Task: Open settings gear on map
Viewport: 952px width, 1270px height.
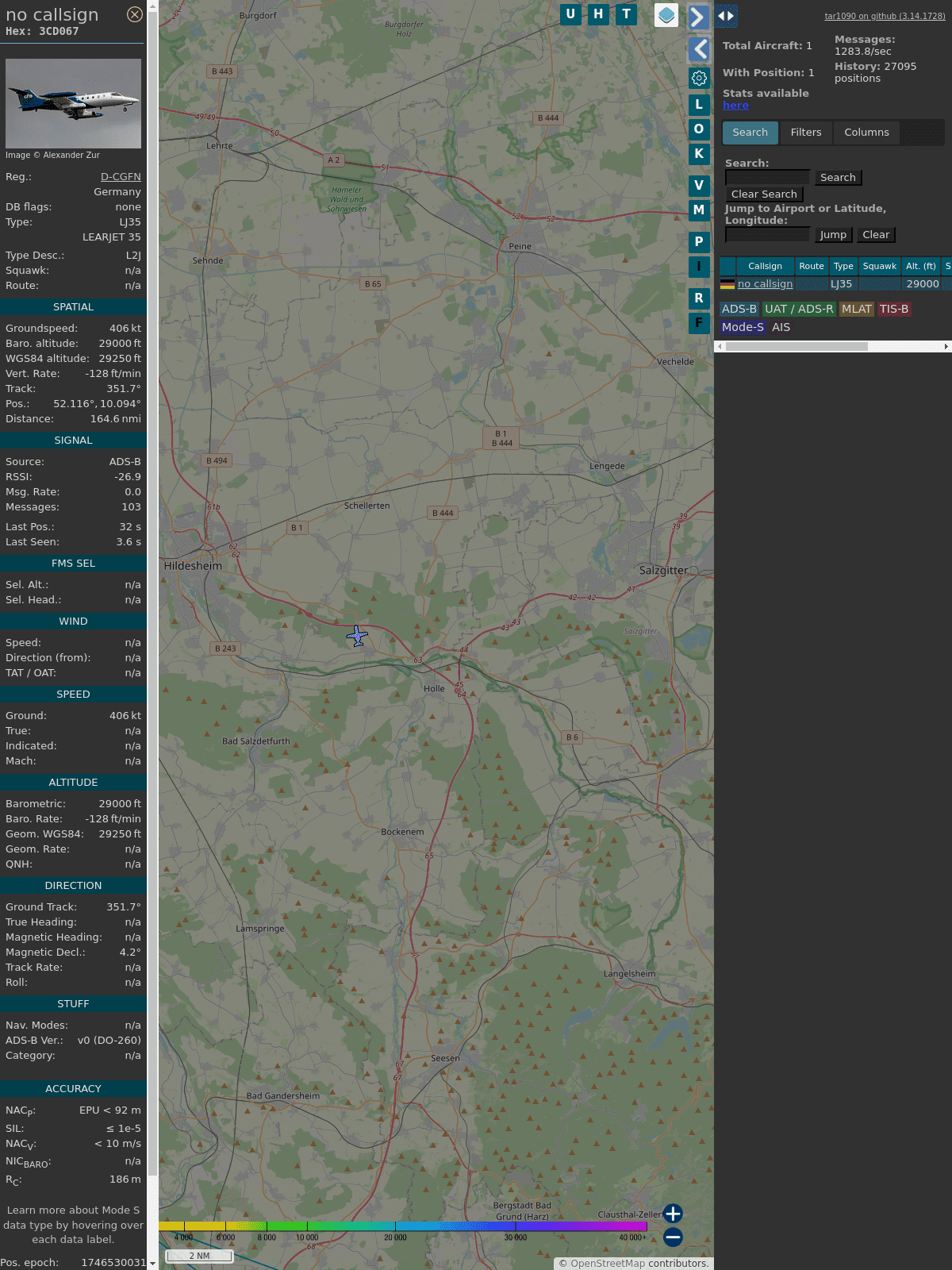Action: [699, 78]
